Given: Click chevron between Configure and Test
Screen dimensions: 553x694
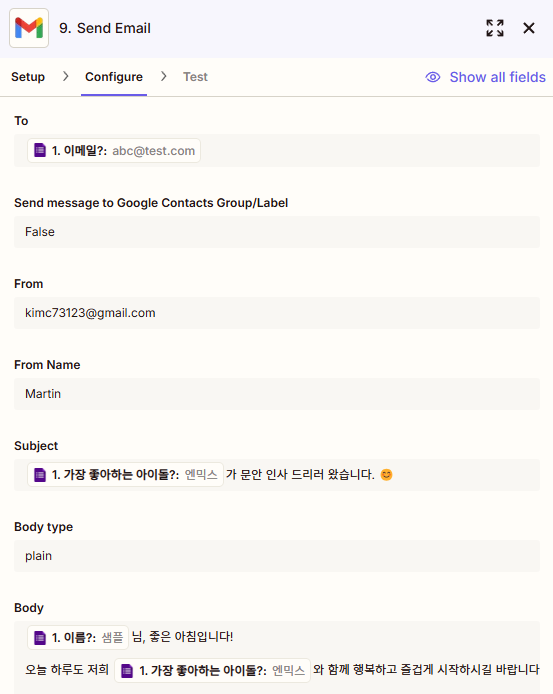Looking at the screenshot, I should (164, 77).
